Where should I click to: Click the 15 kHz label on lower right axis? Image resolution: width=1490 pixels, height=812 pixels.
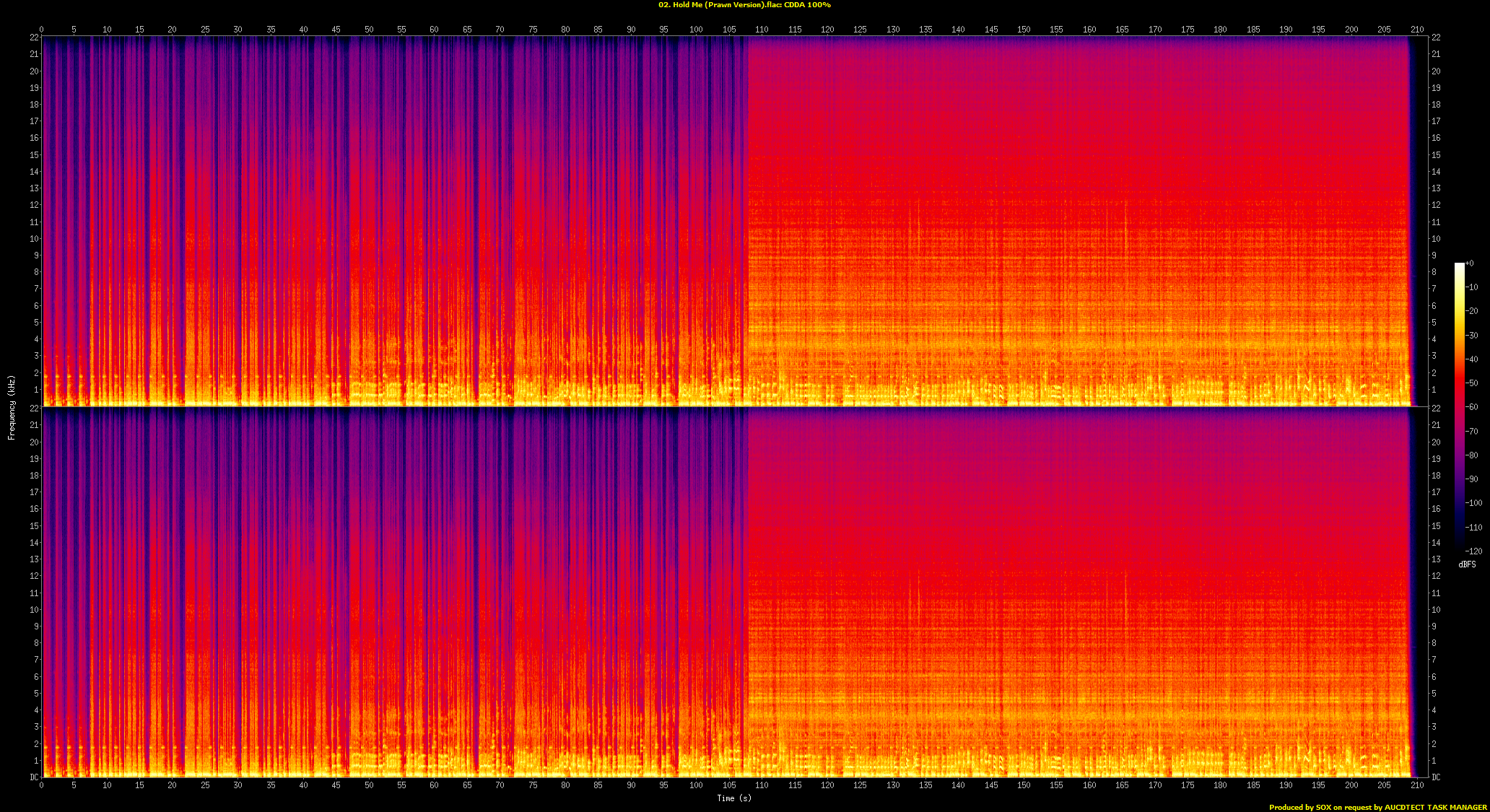[x=1436, y=526]
